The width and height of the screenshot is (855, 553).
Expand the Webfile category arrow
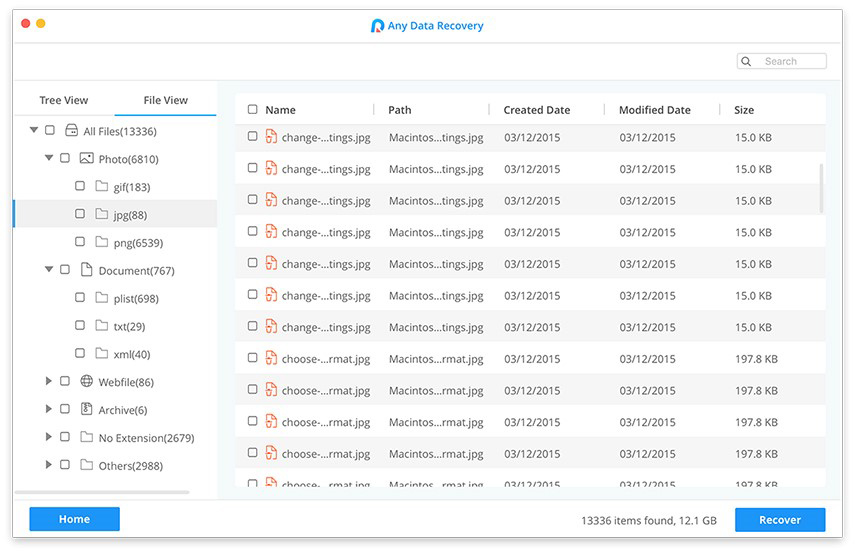49,381
